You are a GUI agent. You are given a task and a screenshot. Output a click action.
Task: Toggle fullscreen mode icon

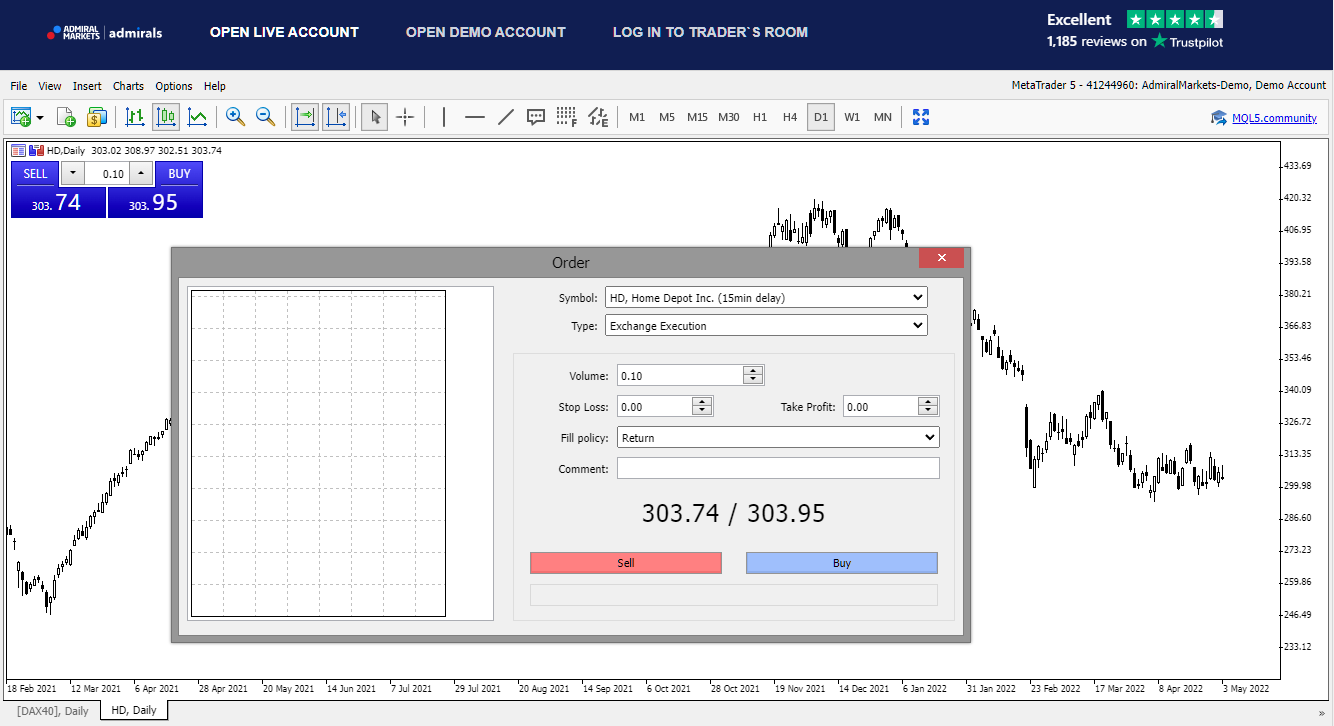[921, 117]
